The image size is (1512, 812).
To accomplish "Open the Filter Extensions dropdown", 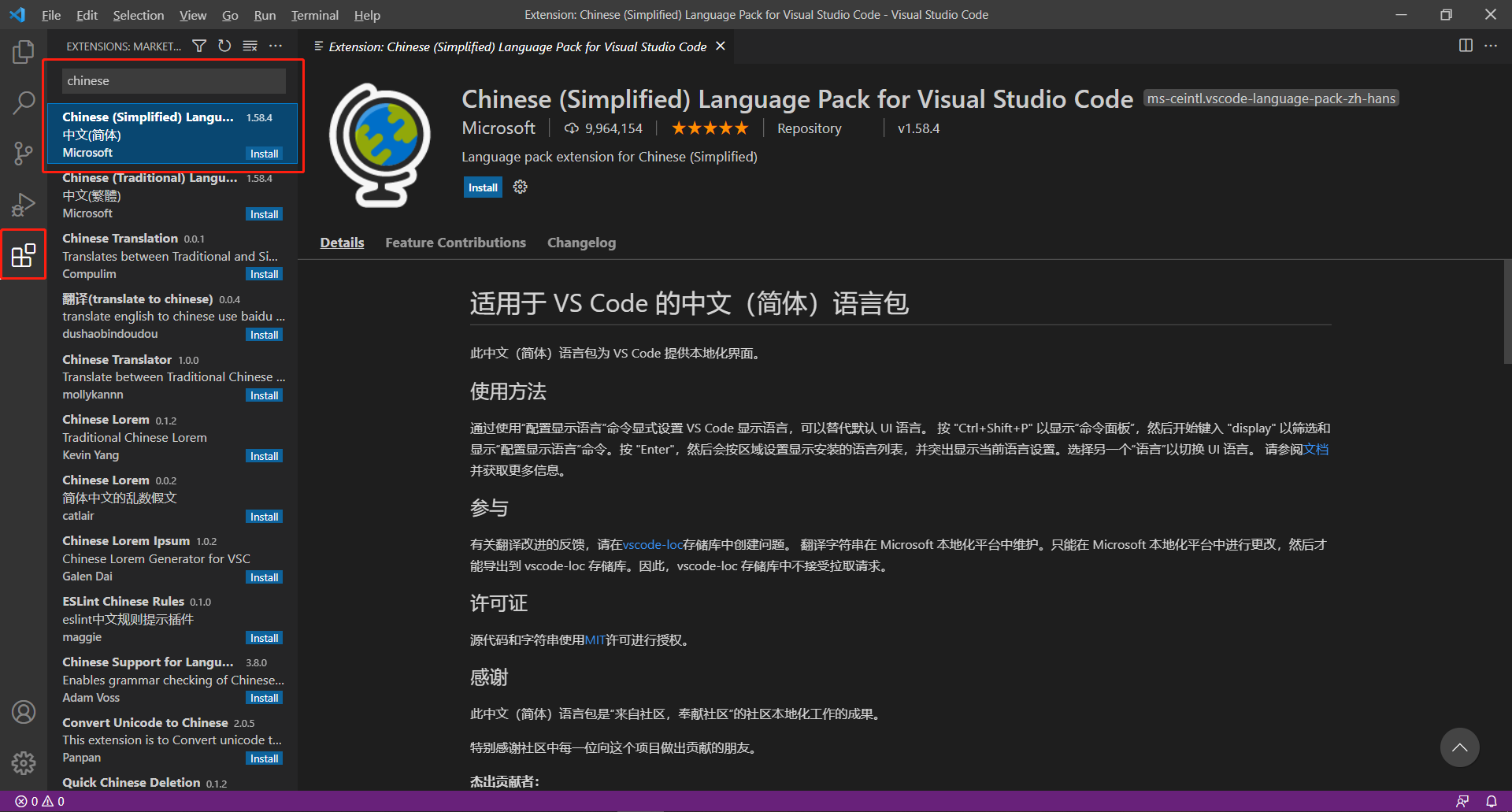I will (199, 46).
